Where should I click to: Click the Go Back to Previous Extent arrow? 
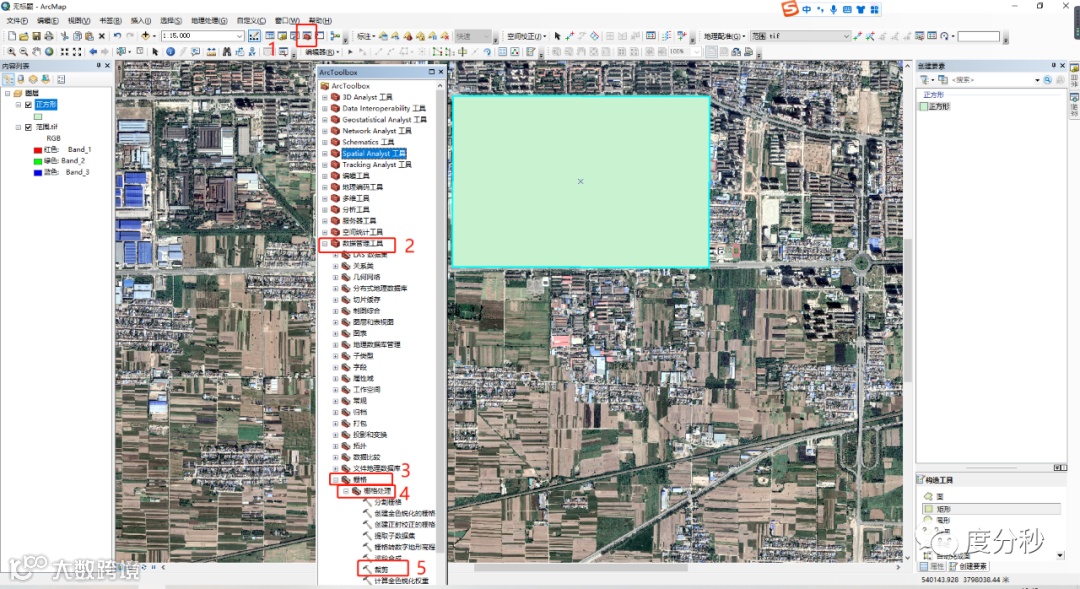93,52
